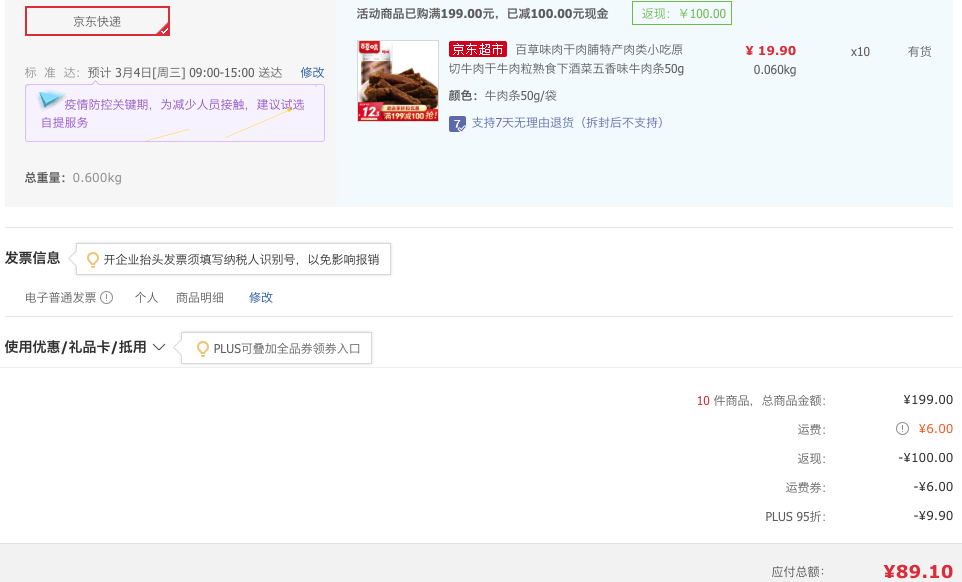Click the PLUS 95折 discount -¥9.90

[x=933, y=516]
